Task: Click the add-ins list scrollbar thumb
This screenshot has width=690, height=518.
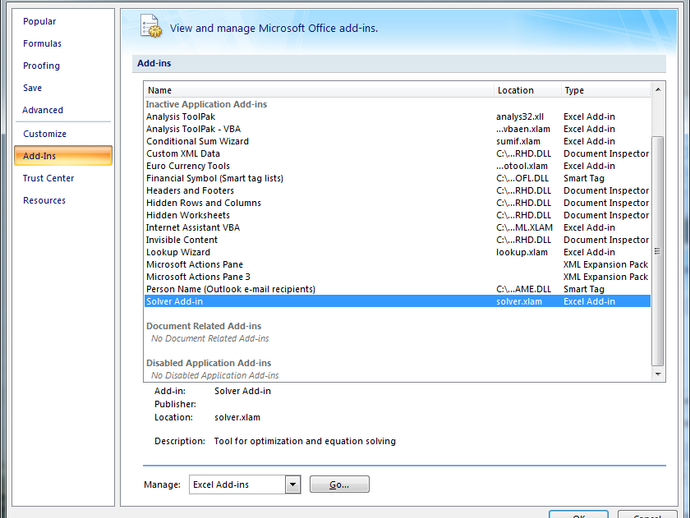Action: (658, 251)
